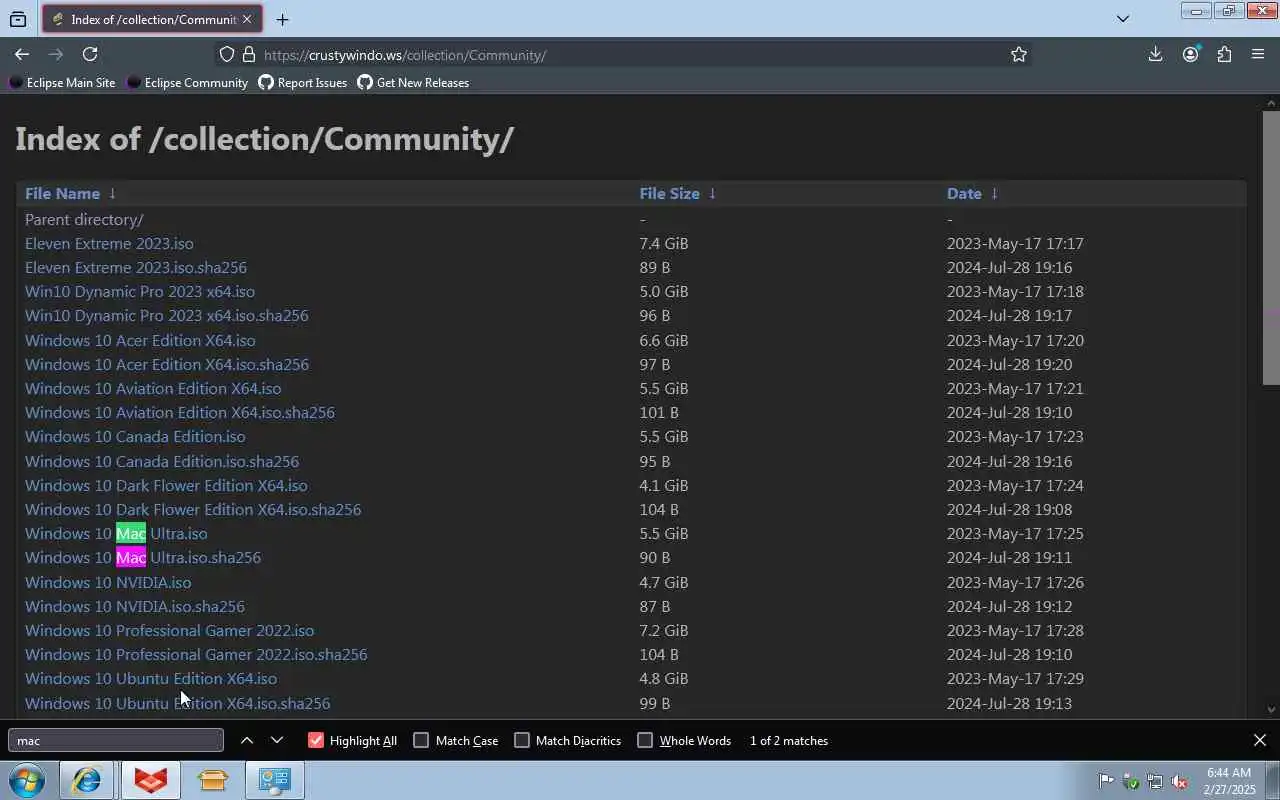Open Windows 10 Acer Edition X64.iso.sha256
The height and width of the screenshot is (800, 1280).
click(167, 364)
